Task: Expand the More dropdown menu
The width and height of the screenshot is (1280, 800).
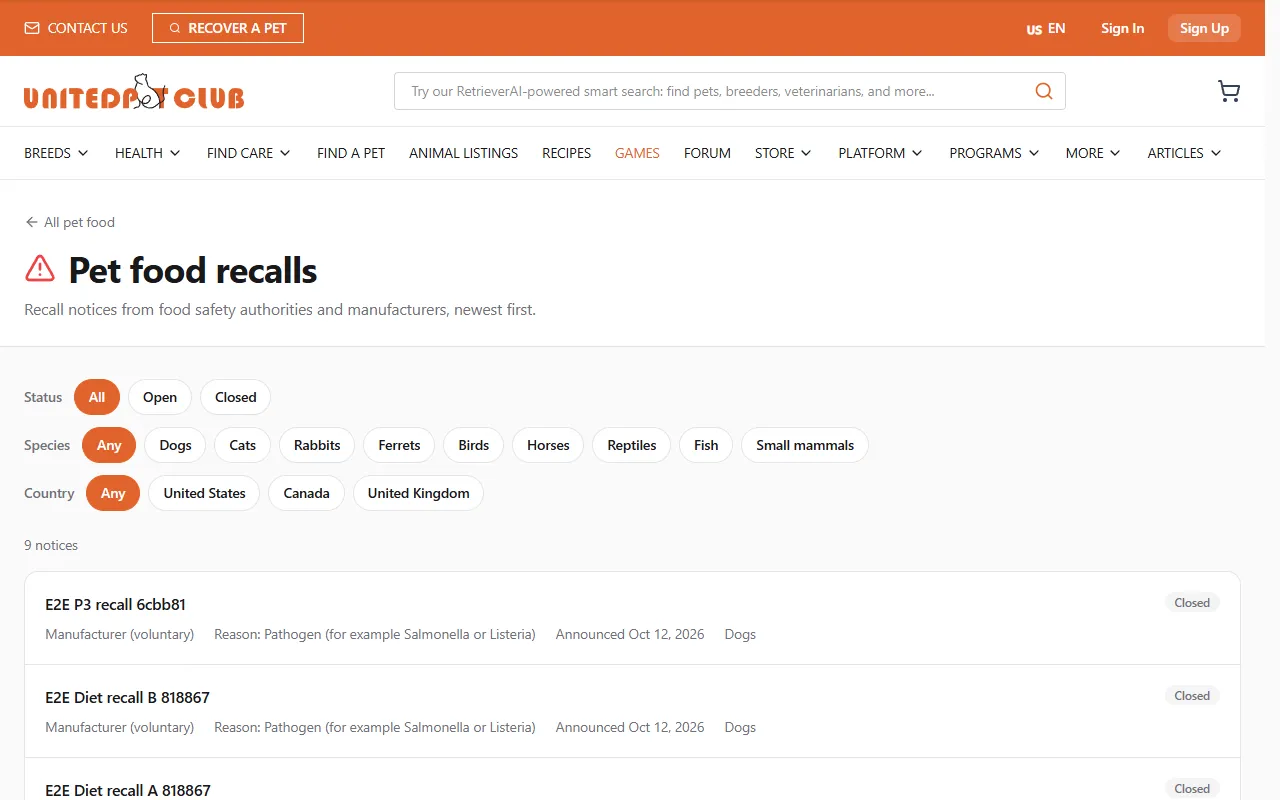Action: 1093,153
